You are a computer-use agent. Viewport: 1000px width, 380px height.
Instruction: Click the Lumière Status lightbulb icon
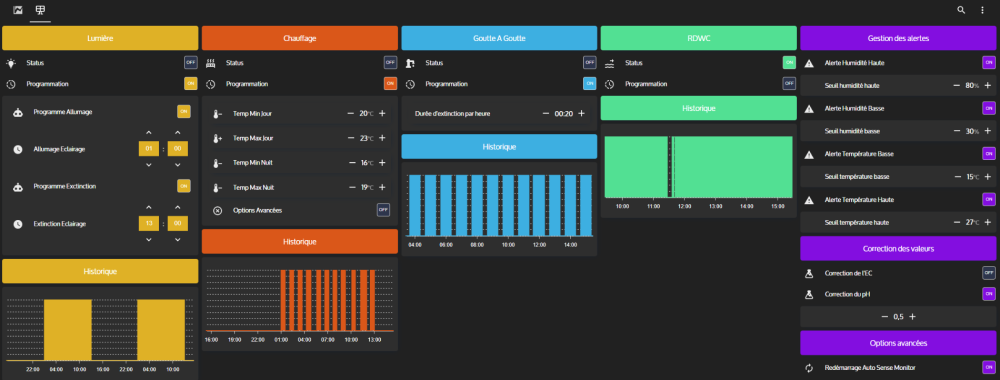(x=11, y=62)
